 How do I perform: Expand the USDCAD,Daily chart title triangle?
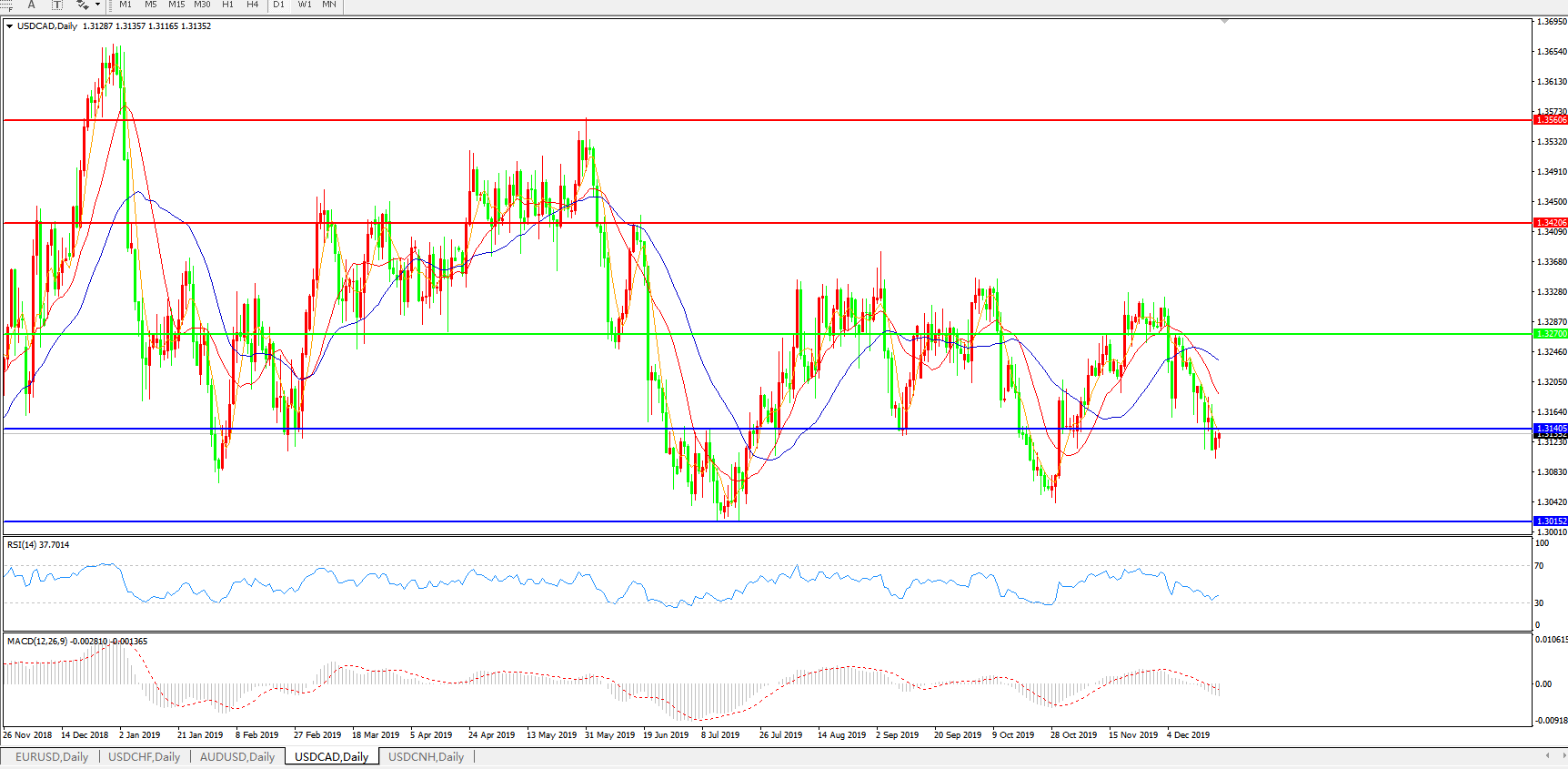click(x=9, y=26)
